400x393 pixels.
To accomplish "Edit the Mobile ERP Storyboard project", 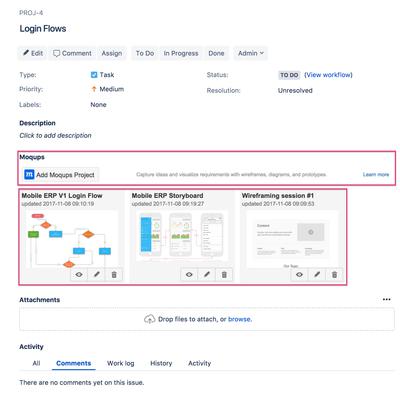I will point(207,274).
